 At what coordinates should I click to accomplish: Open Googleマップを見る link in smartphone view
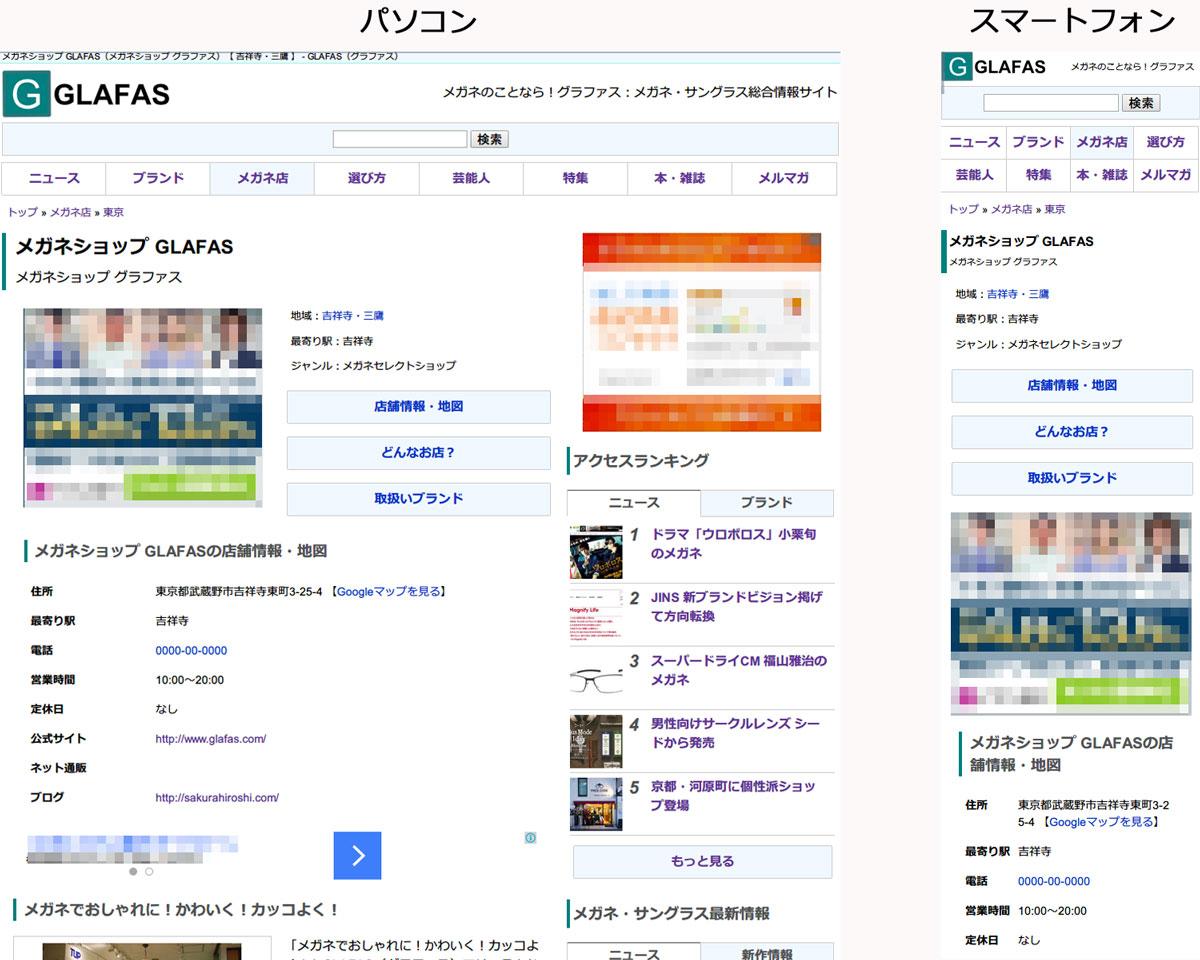(x=1100, y=822)
